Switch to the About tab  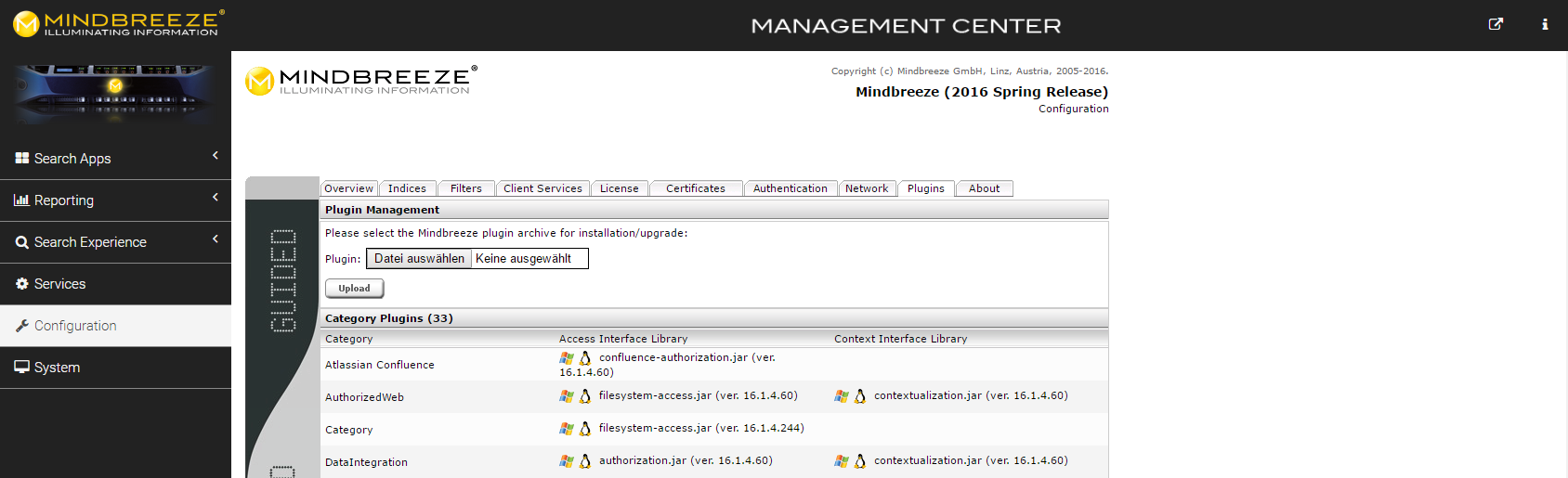click(985, 188)
